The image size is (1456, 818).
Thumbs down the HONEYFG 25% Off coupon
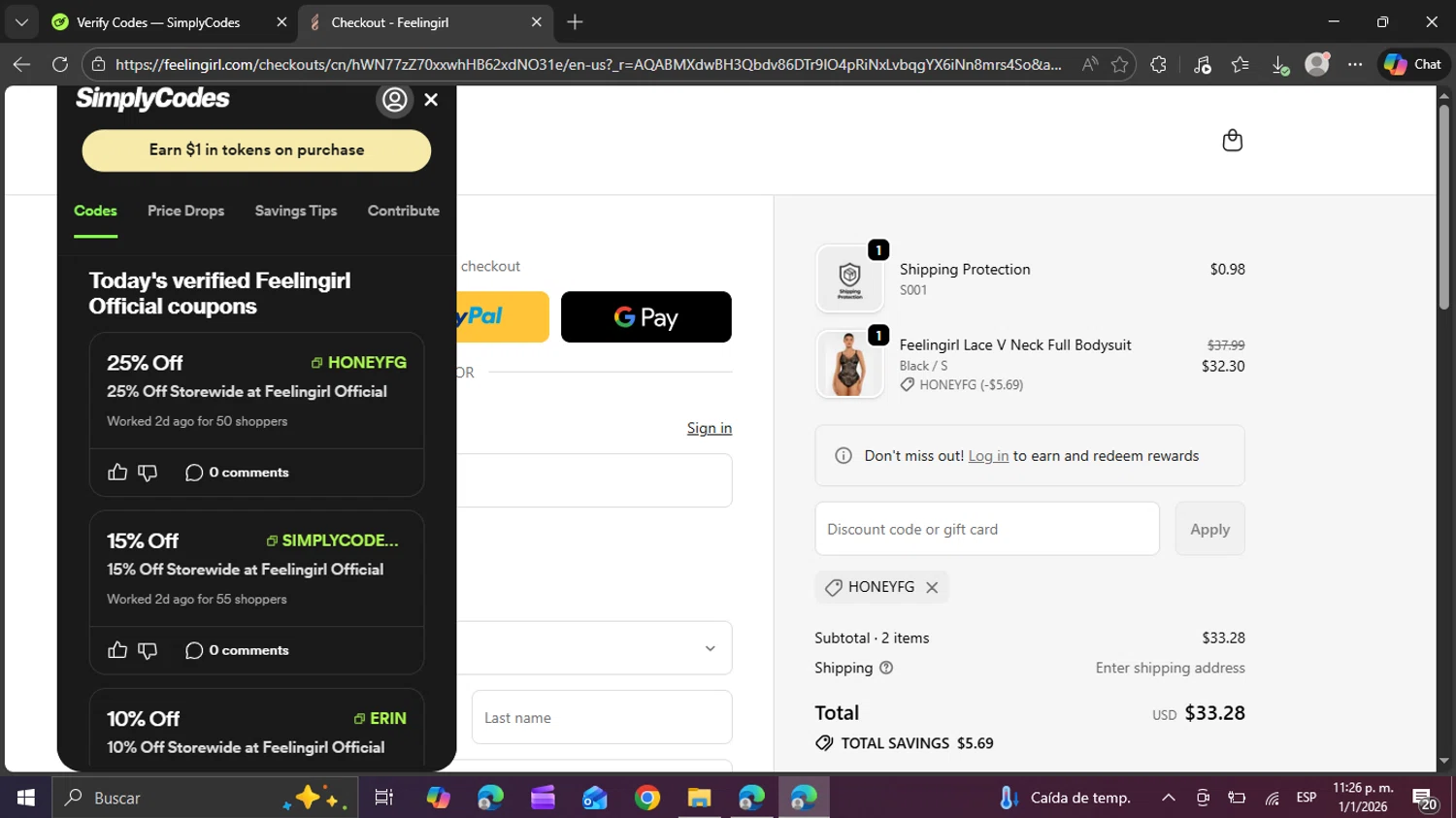(x=148, y=473)
